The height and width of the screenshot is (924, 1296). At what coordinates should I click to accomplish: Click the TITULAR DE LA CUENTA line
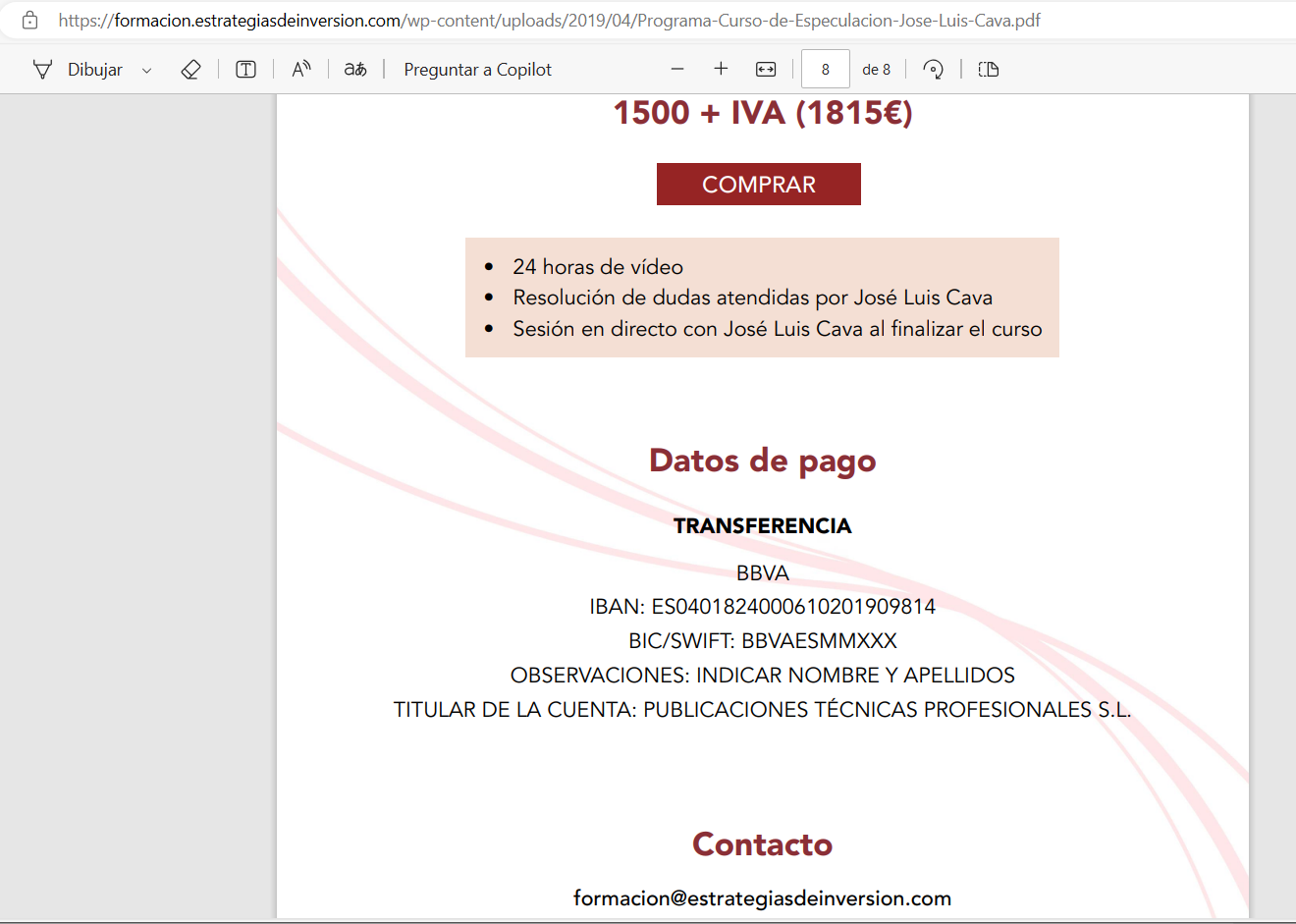tap(763, 710)
